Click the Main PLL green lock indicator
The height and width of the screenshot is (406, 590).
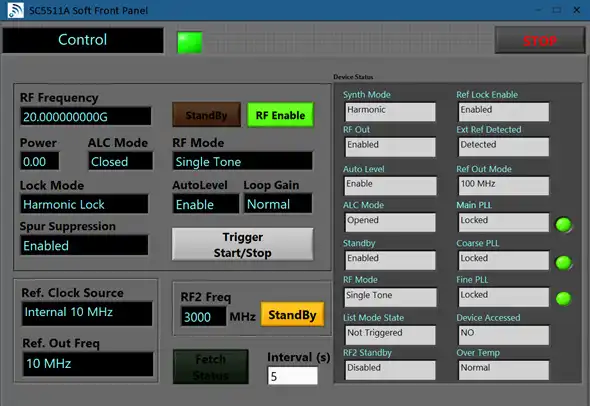tap(563, 225)
